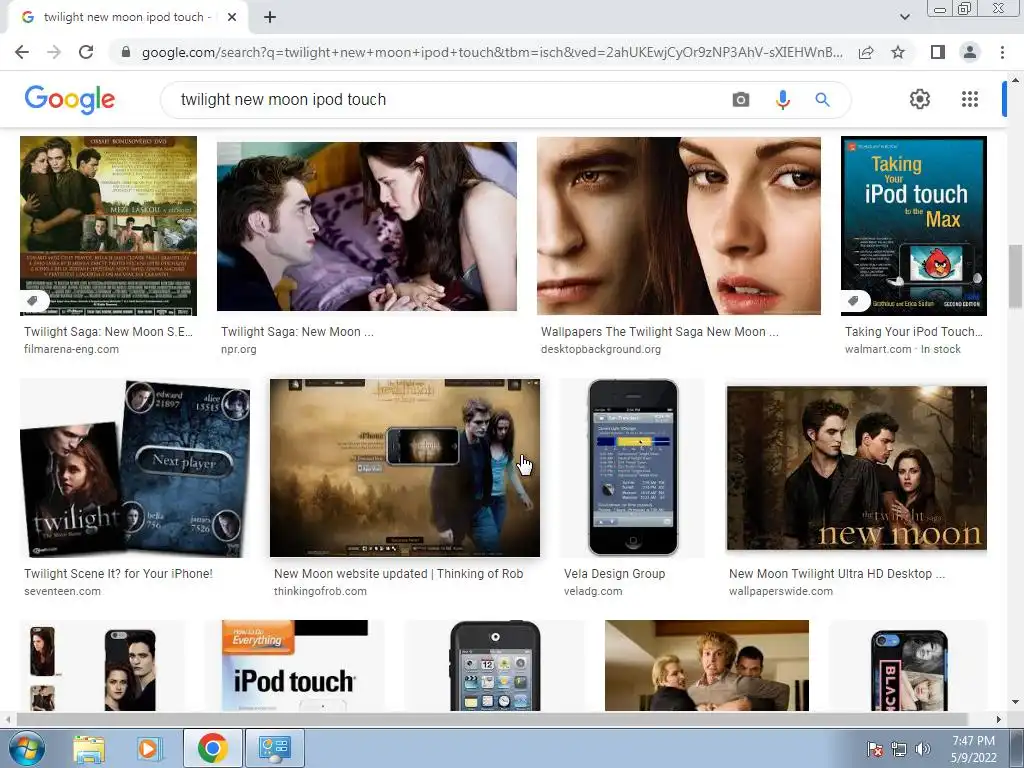Open Windows Explorer from taskbar

pos(89,748)
